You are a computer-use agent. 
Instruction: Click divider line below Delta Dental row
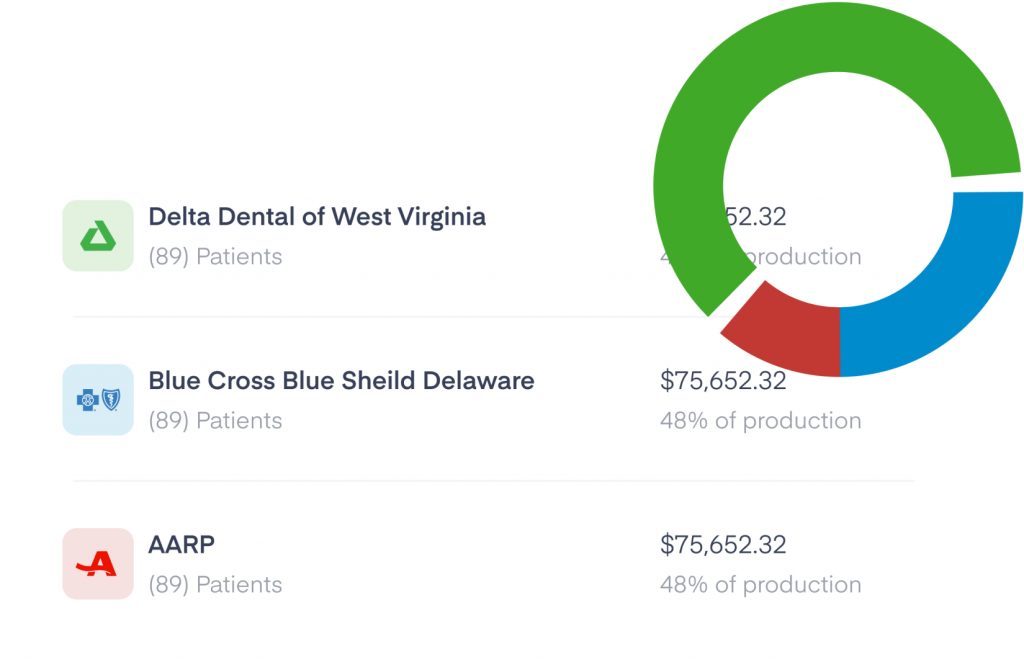(392, 317)
